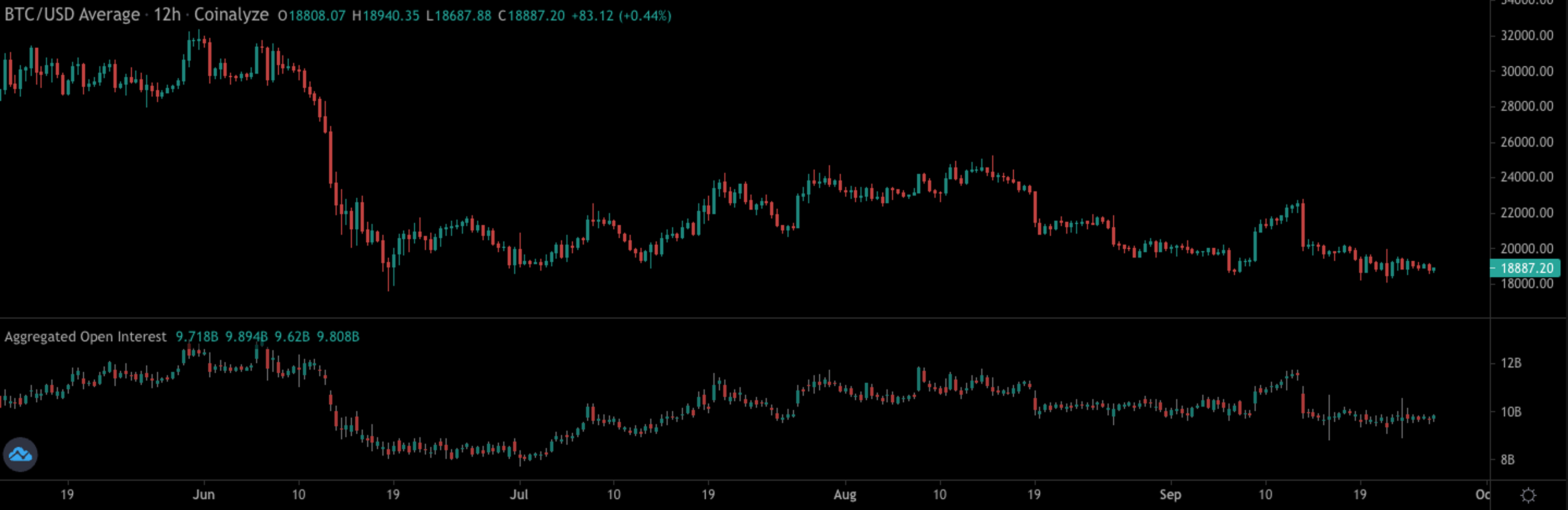This screenshot has height=510, width=1568.
Task: Click the Aggregated Open Interest indicator label
Action: click(85, 337)
